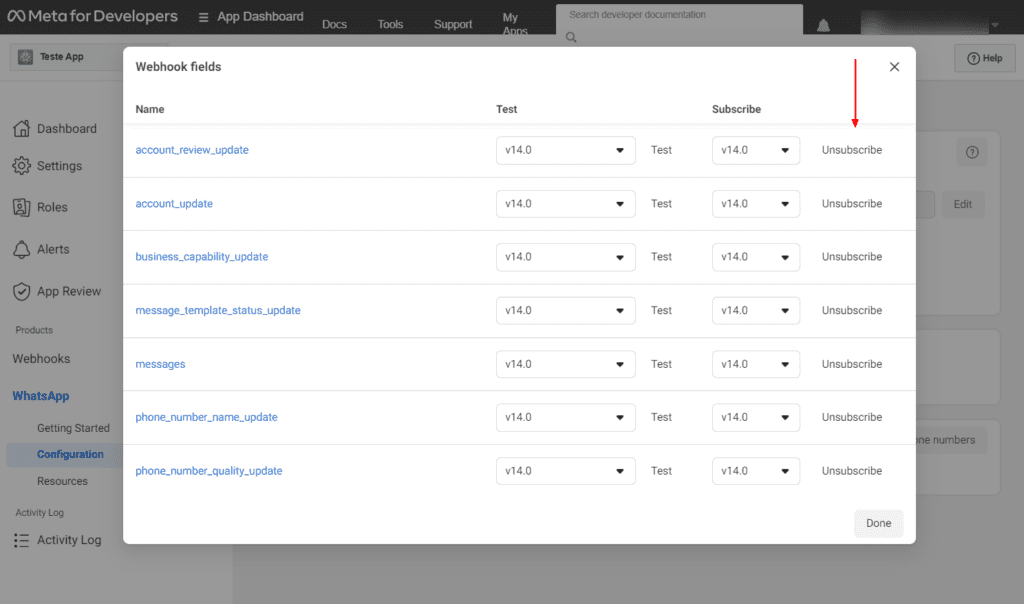Open the Test version dropdown for account_update
Viewport: 1024px width, 604px height.
coord(565,204)
